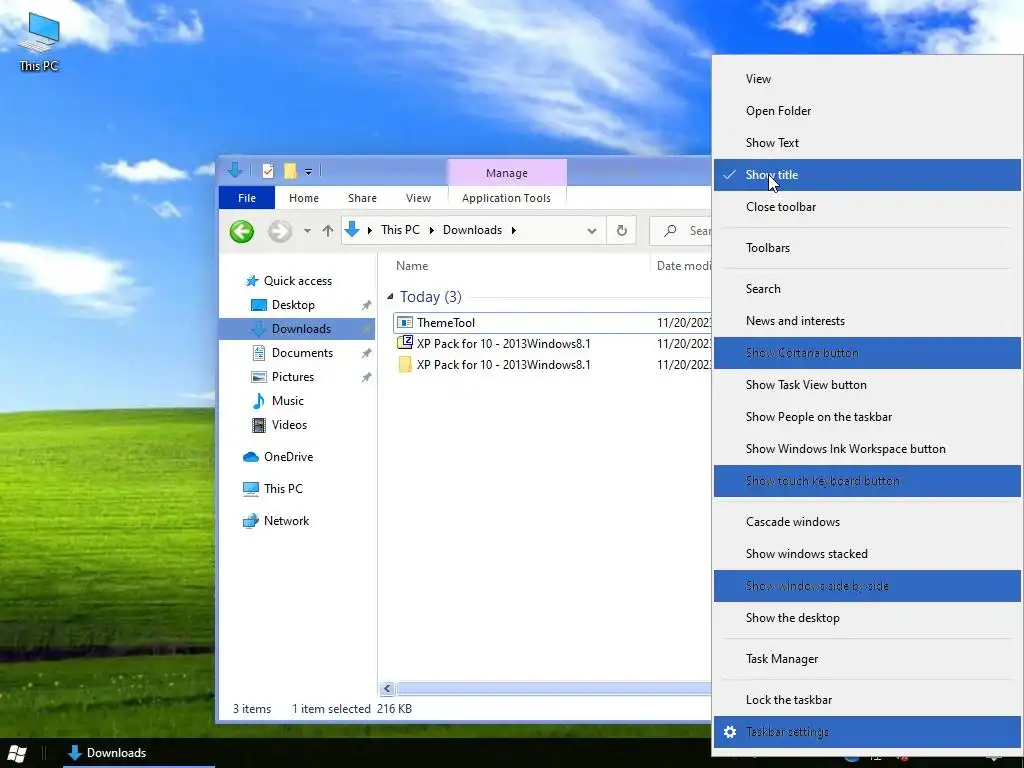The width and height of the screenshot is (1024, 768).
Task: Click the Documents icon in navigation pane
Action: 259,353
